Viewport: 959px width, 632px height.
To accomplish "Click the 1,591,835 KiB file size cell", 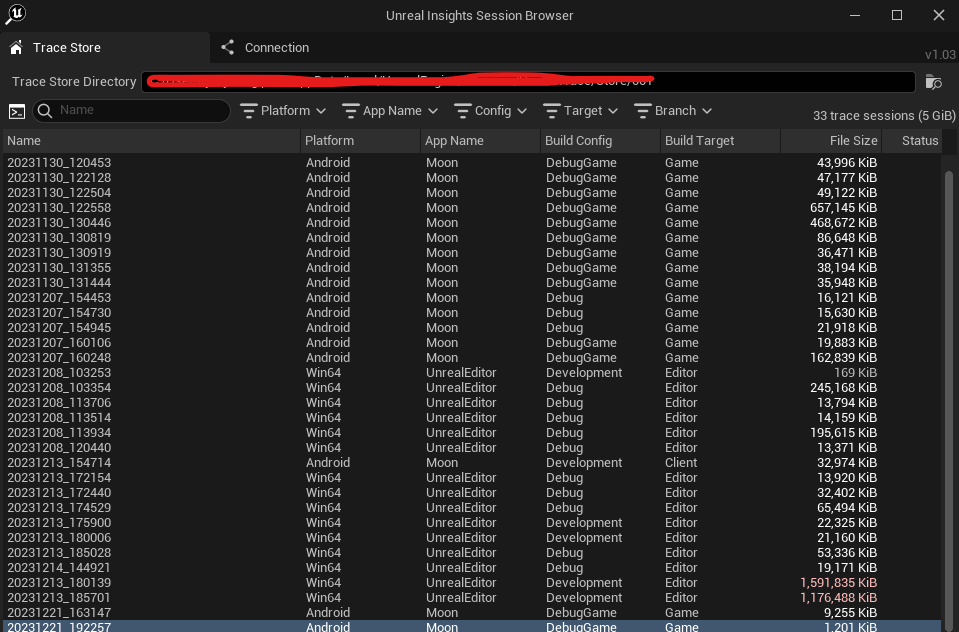I will 839,582.
